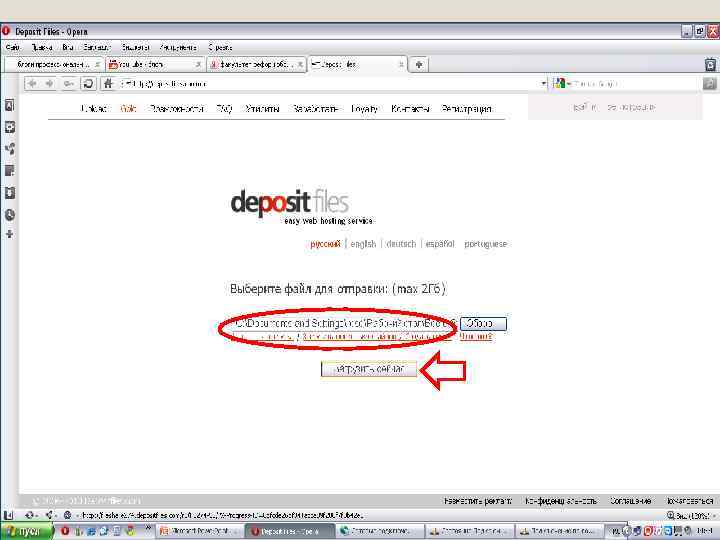Click the Reload page icon
The height and width of the screenshot is (540, 720).
pos(88,84)
